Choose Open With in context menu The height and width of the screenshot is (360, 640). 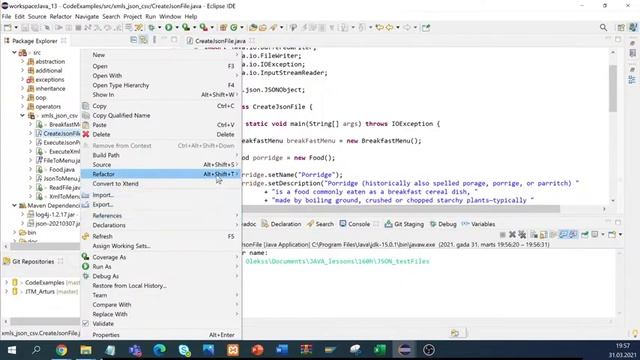click(x=160, y=76)
